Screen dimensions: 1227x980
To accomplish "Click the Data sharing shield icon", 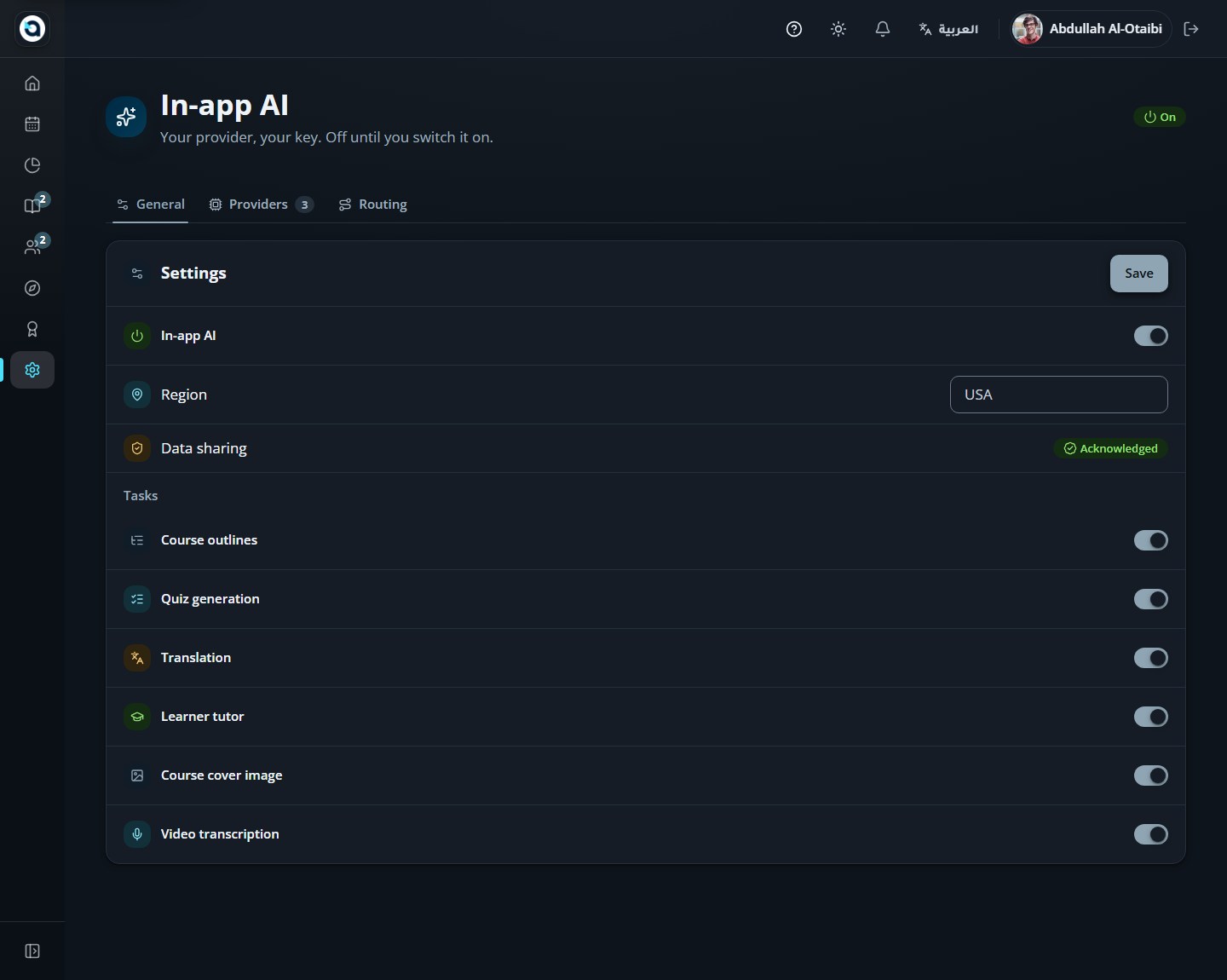I will pos(137,448).
